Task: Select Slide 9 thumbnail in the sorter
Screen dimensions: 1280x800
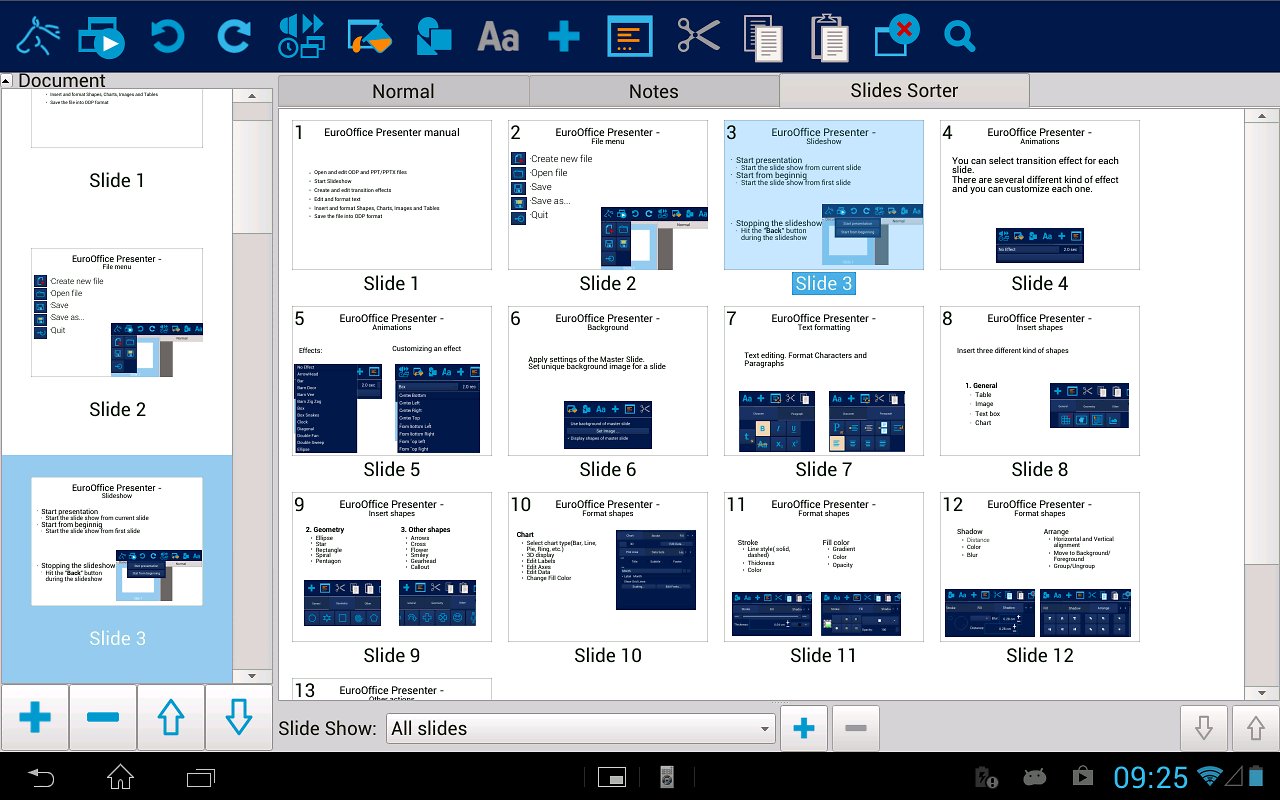Action: 392,567
